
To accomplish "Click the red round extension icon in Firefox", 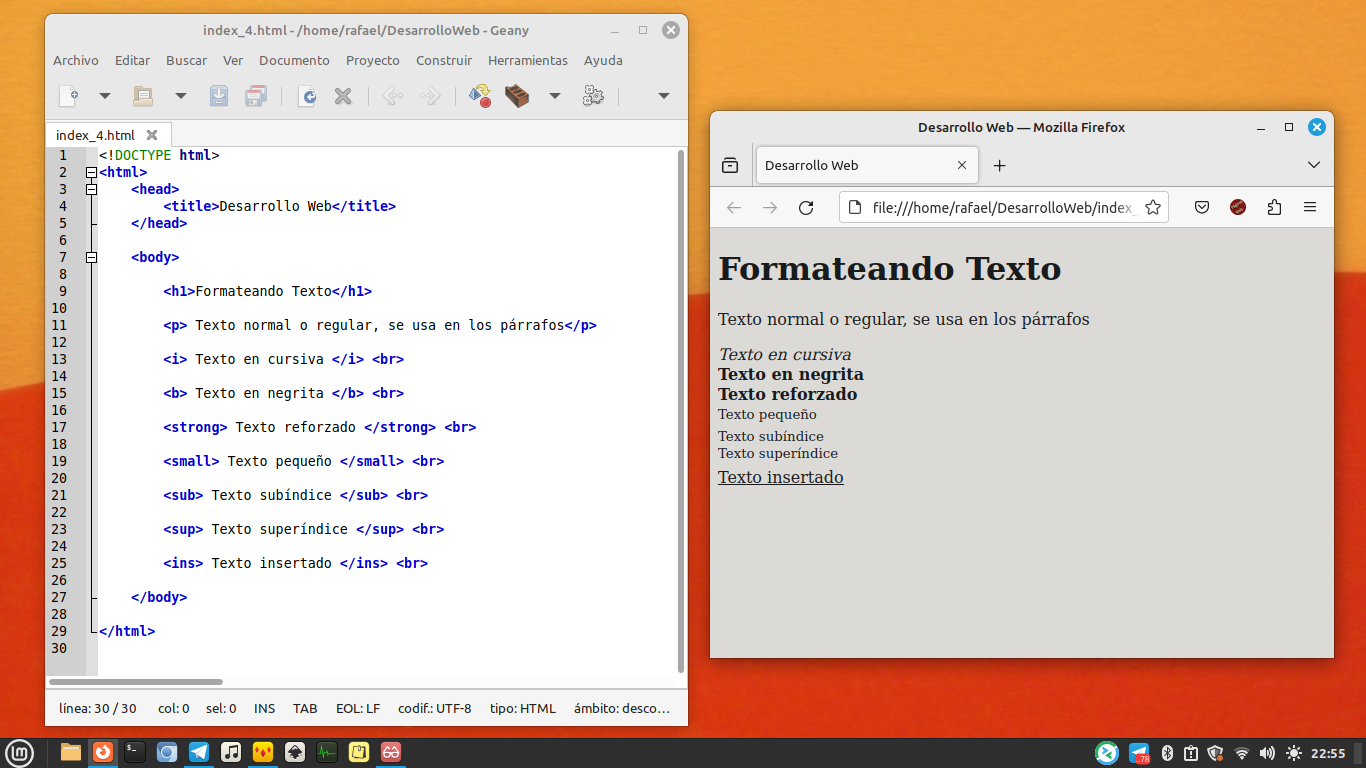I will point(1238,207).
